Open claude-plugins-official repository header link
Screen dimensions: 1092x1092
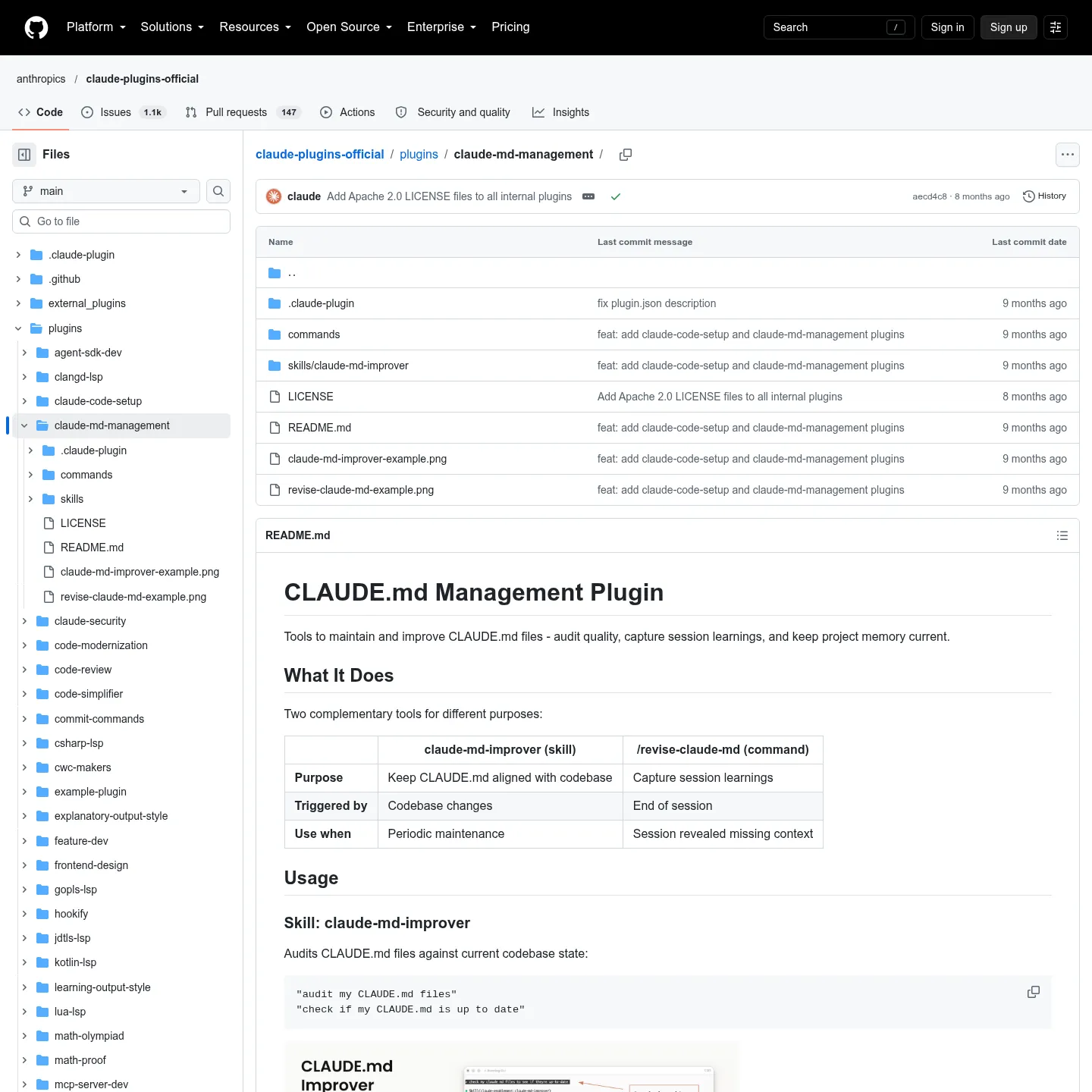pyautogui.click(x=143, y=79)
